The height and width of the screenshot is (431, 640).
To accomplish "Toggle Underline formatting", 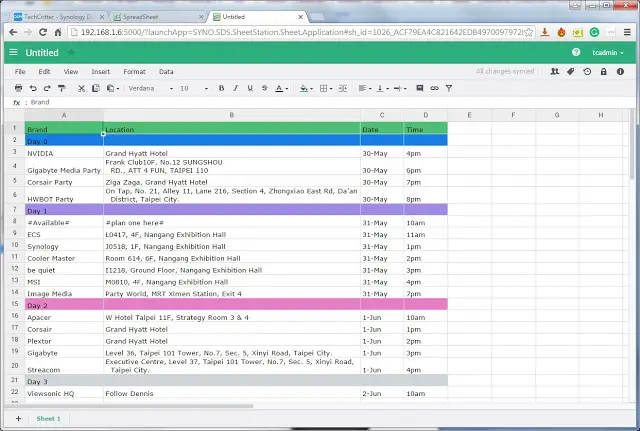I will (250, 88).
